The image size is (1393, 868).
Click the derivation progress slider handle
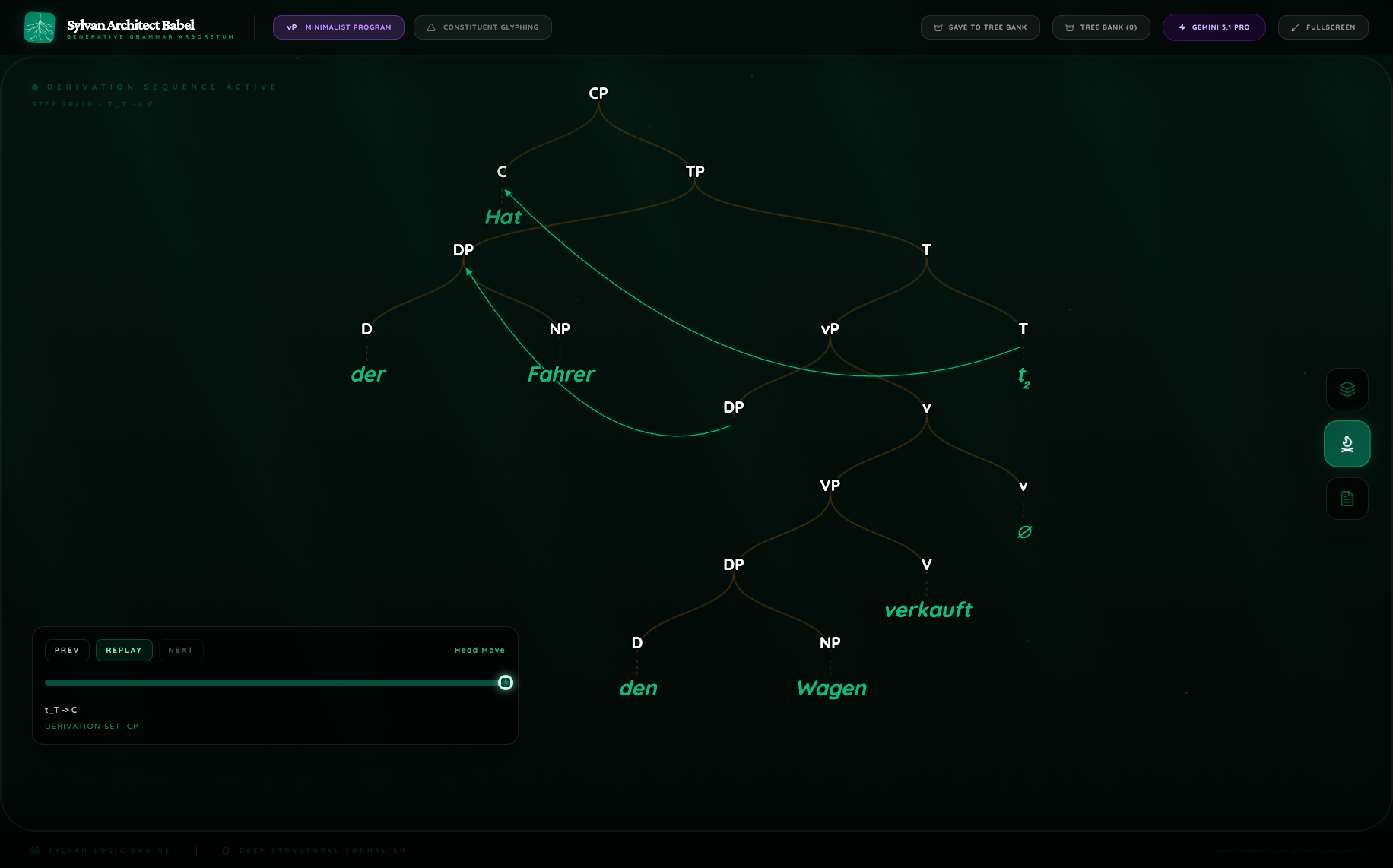click(x=506, y=683)
